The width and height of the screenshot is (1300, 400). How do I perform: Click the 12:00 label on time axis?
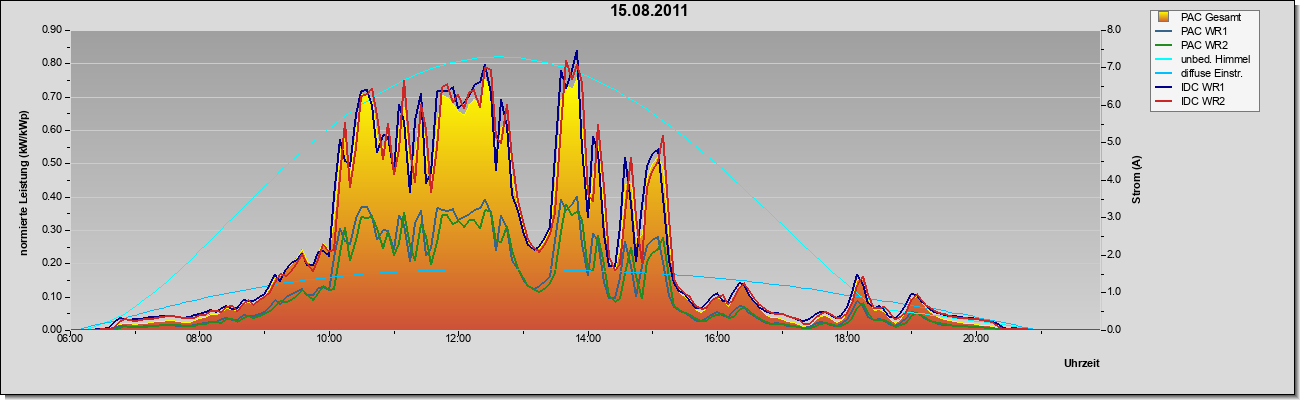coord(459,341)
